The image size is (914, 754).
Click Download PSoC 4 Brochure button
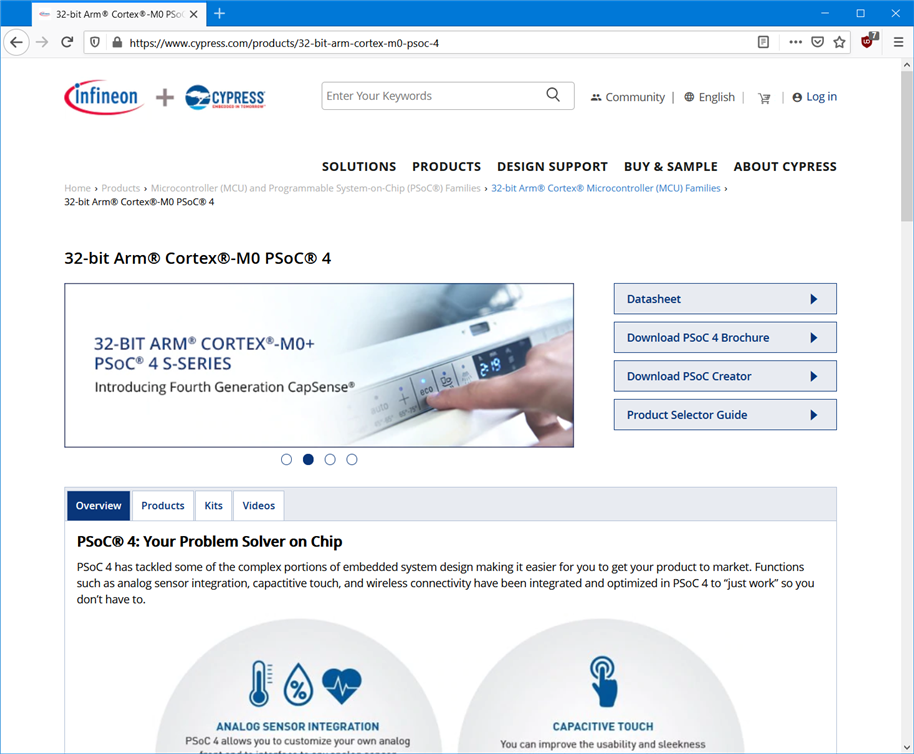[725, 337]
